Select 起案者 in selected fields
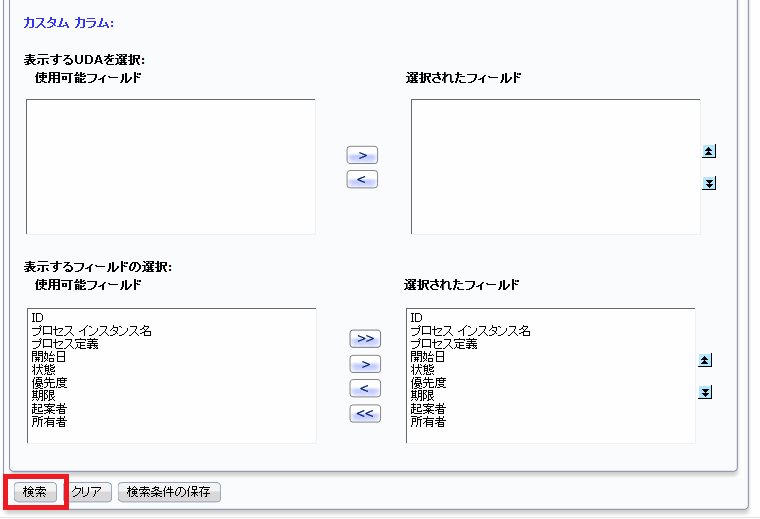Screen dimensions: 760x519 click(428, 409)
